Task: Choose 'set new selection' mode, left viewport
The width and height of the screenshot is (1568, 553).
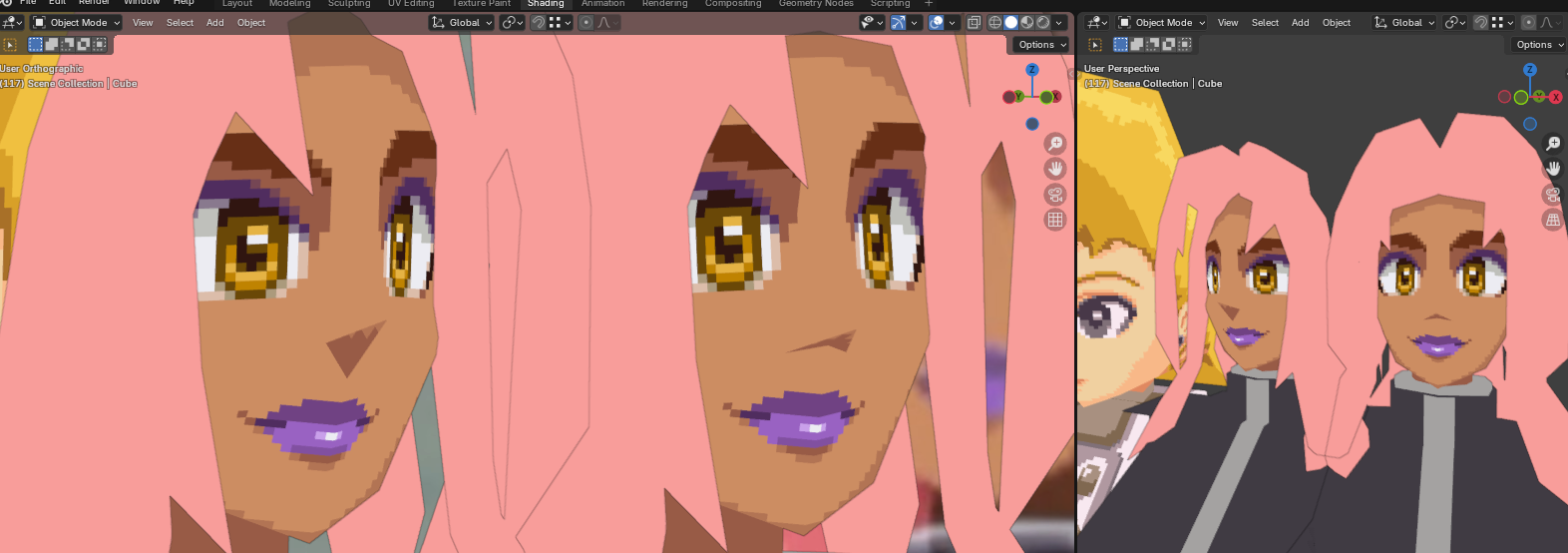Action: coord(36,44)
